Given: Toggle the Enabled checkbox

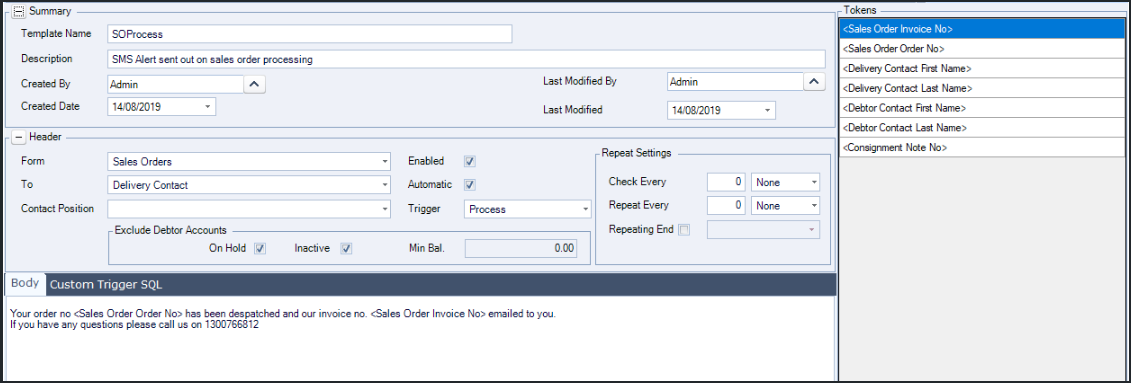Looking at the screenshot, I should click(470, 161).
